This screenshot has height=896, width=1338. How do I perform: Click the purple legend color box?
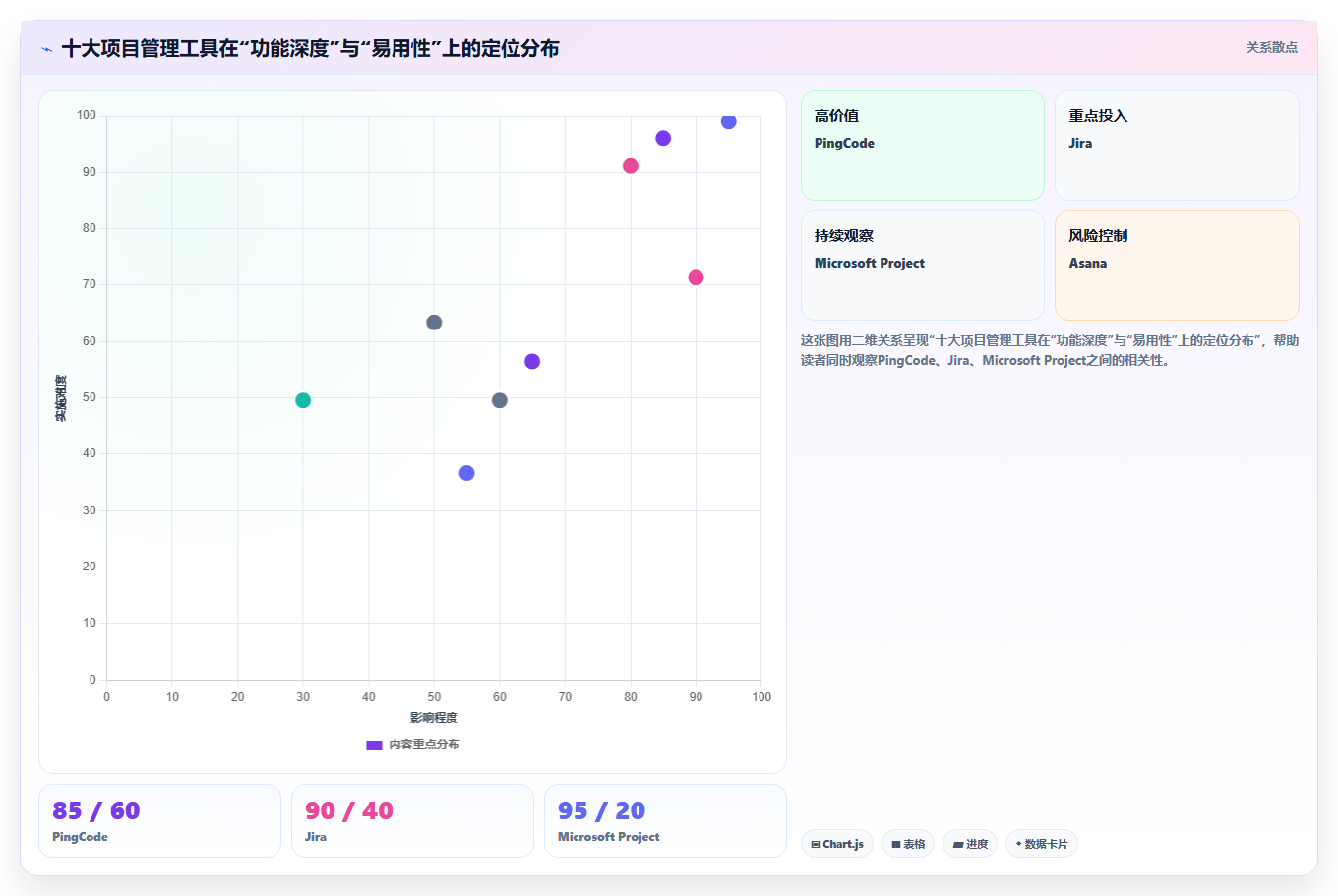[374, 746]
